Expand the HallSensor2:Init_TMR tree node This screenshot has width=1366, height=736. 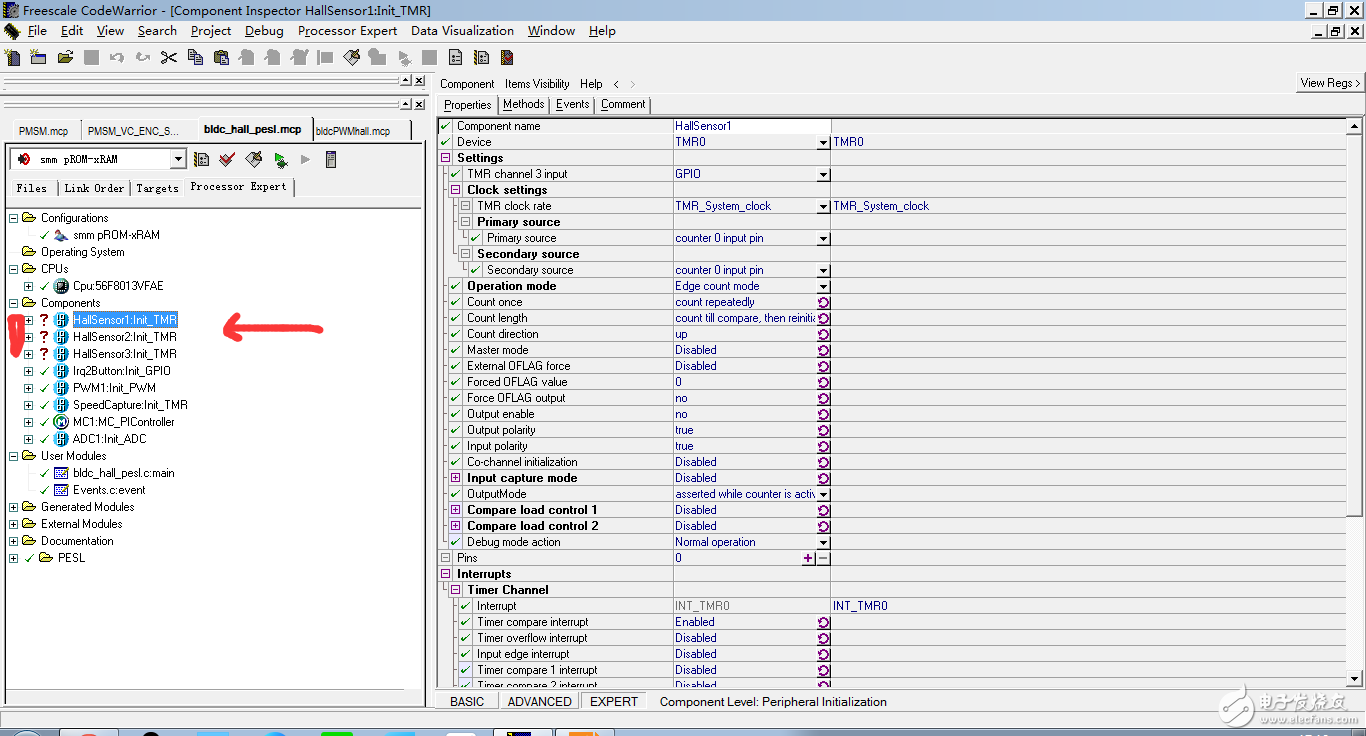click(x=28, y=337)
